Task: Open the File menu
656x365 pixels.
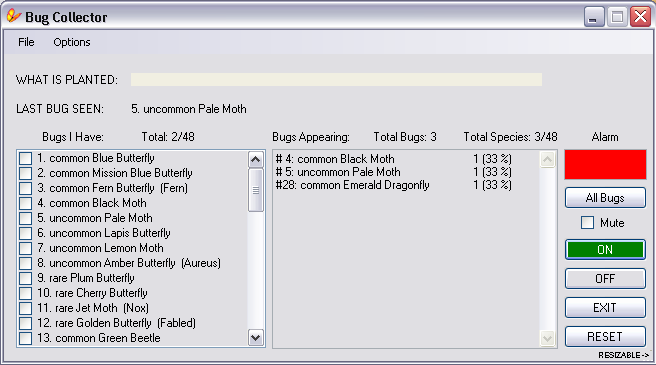Action: 26,42
